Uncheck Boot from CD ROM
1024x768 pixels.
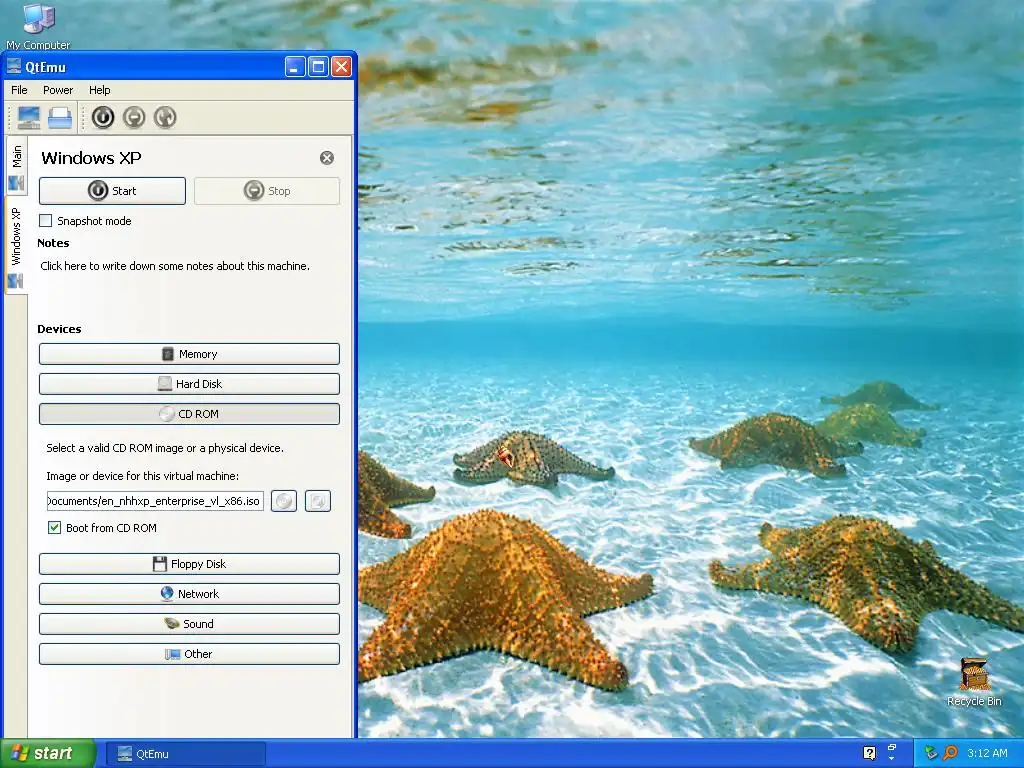click(x=54, y=528)
